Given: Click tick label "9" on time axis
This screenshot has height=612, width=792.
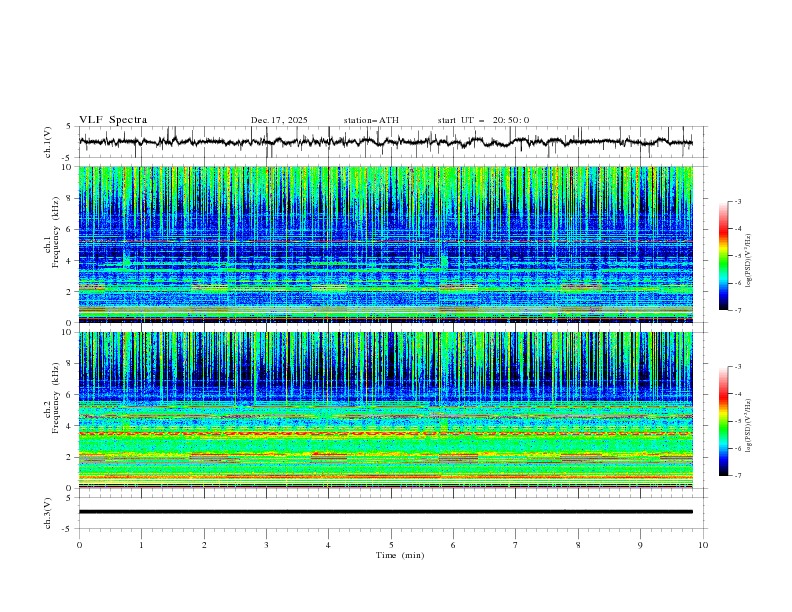Looking at the screenshot, I should 640,545.
